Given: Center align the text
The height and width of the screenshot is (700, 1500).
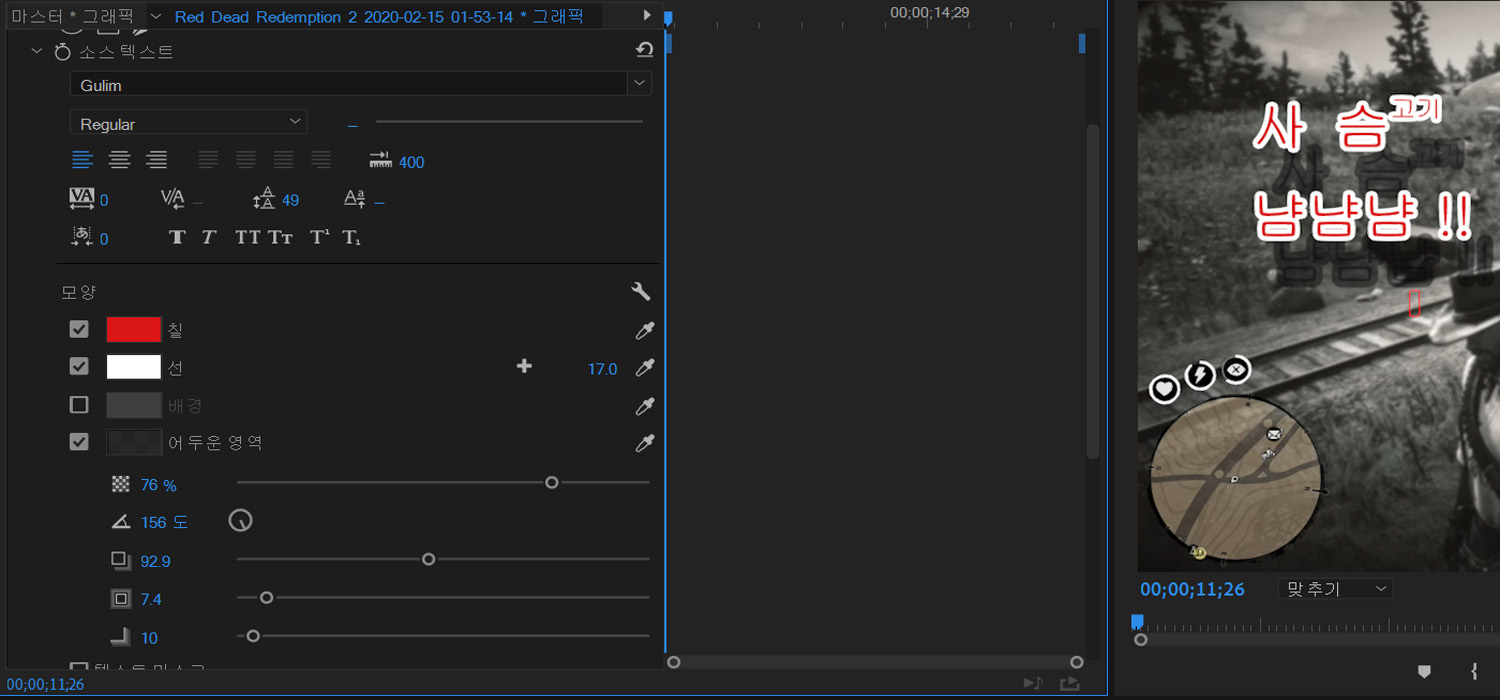Looking at the screenshot, I should pyautogui.click(x=120, y=160).
